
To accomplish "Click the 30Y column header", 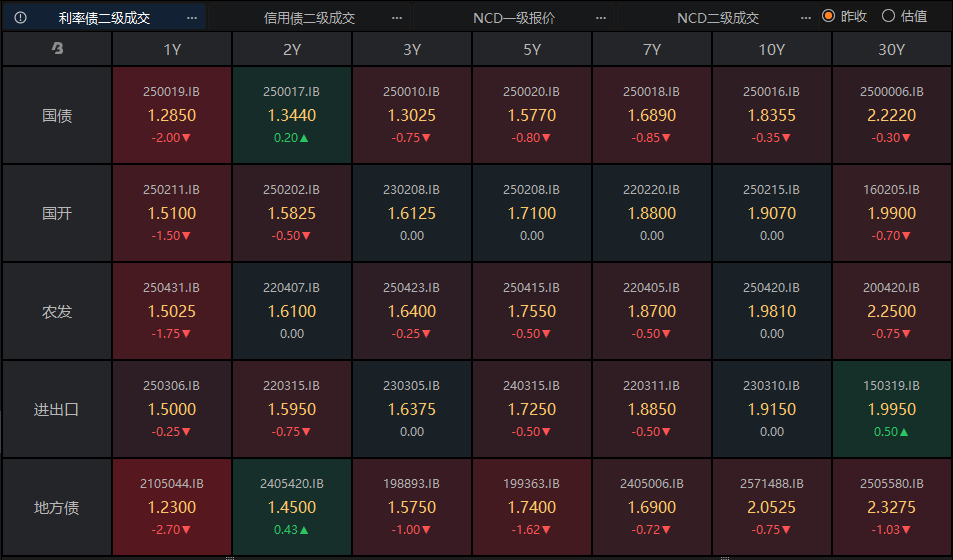I will pyautogui.click(x=891, y=49).
